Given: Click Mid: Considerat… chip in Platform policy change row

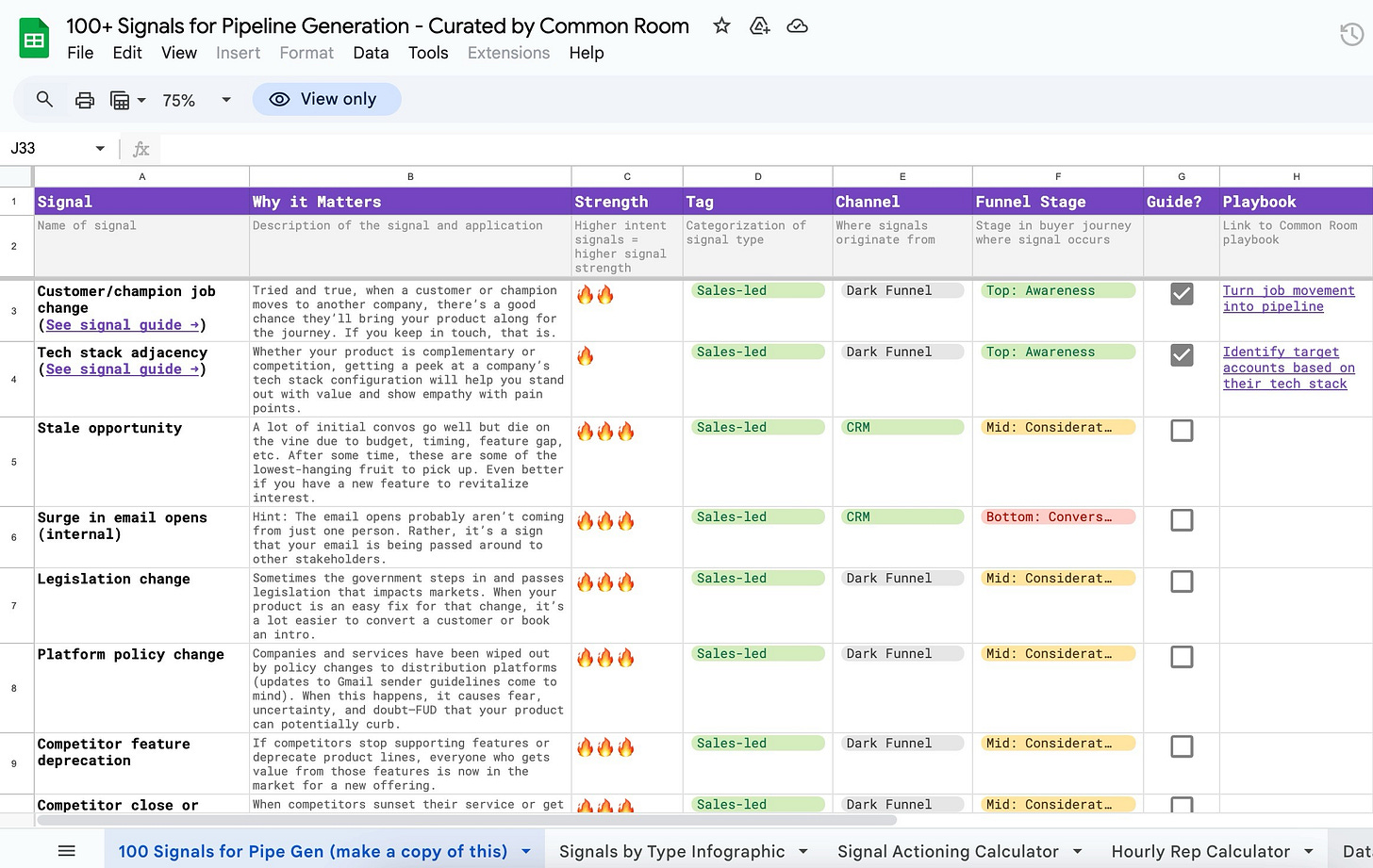Looking at the screenshot, I should [1057, 653].
